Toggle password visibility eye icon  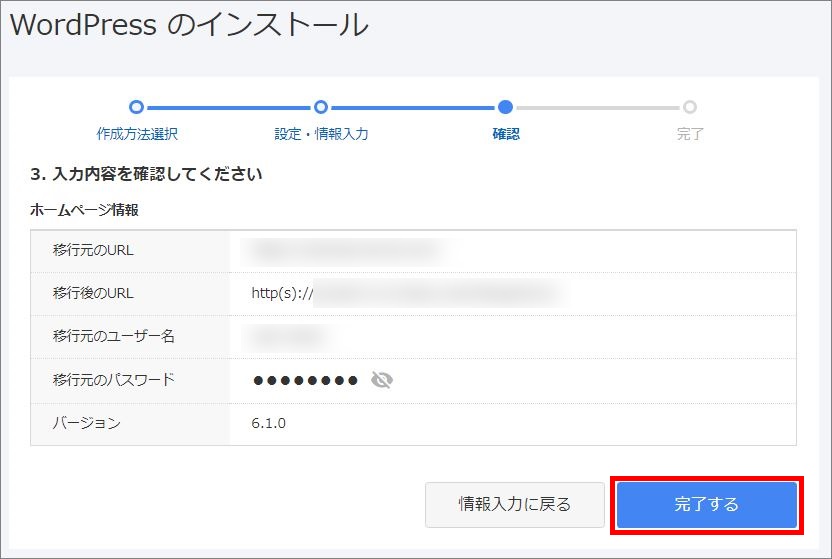click(x=382, y=380)
